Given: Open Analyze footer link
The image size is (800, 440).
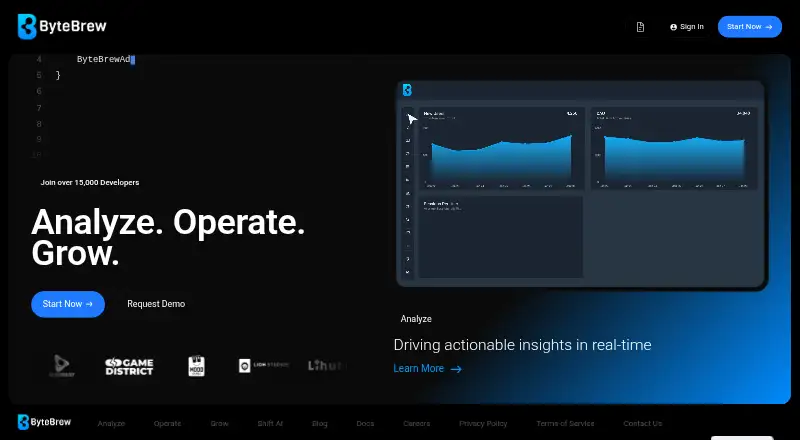Looking at the screenshot, I should tap(111, 424).
